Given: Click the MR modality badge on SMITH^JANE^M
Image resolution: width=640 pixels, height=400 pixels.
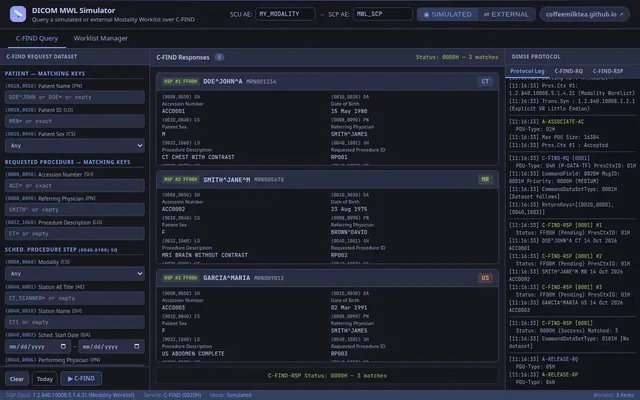Looking at the screenshot, I should coord(485,180).
